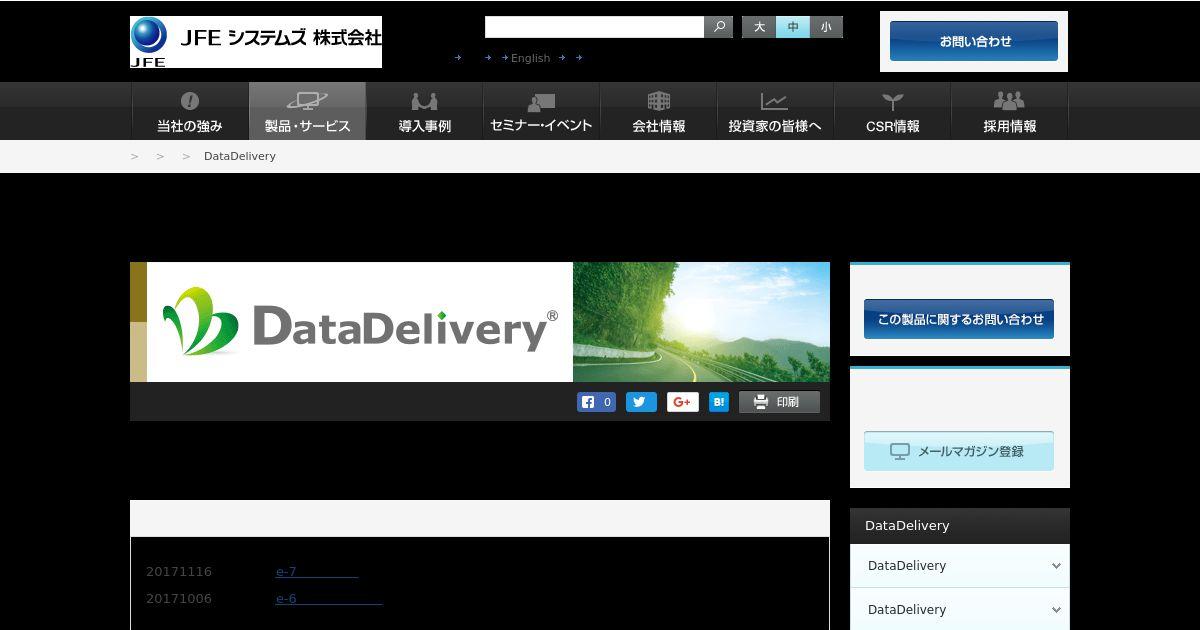Image resolution: width=1200 pixels, height=630 pixels.
Task: Set font size to small (小)
Action: pyautogui.click(x=826, y=27)
